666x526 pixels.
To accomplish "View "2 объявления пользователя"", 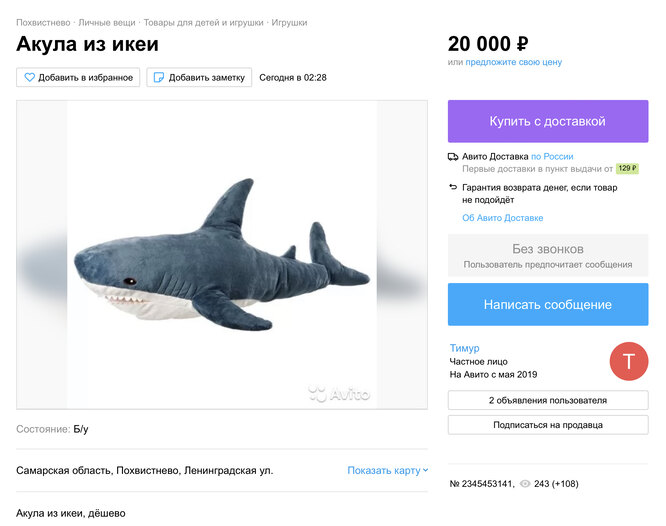I will pos(547,400).
